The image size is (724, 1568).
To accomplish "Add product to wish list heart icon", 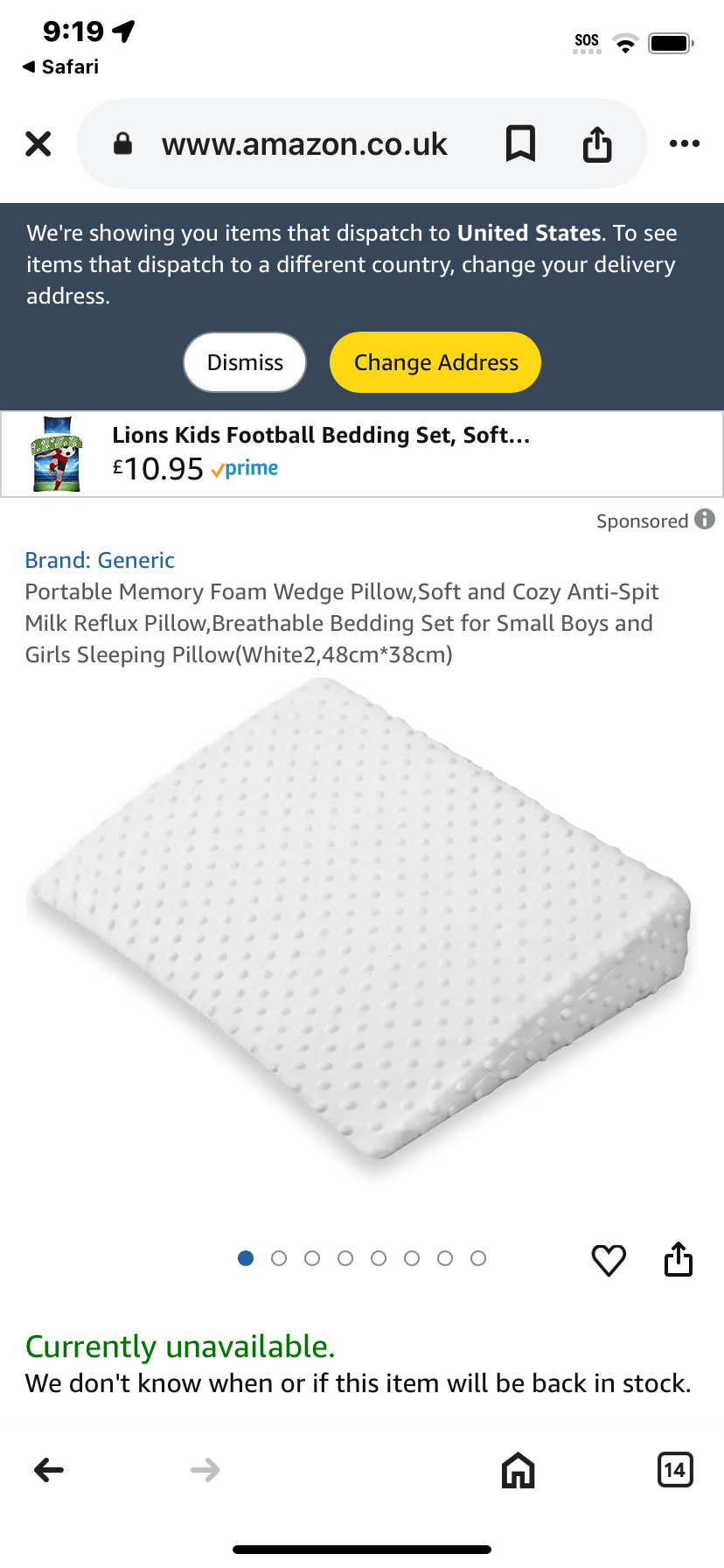I will (609, 1260).
